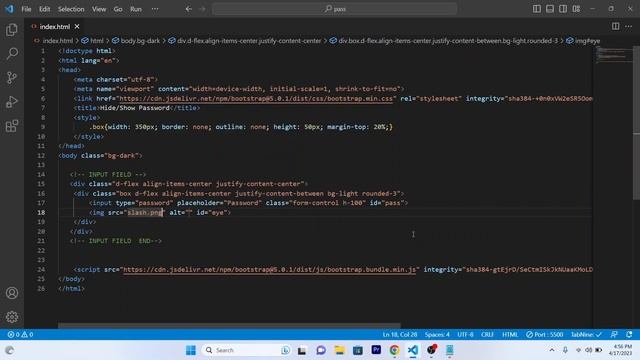Image resolution: width=640 pixels, height=360 pixels.
Task: Click the INPUT FIELD END comment line
Action: [116, 241]
